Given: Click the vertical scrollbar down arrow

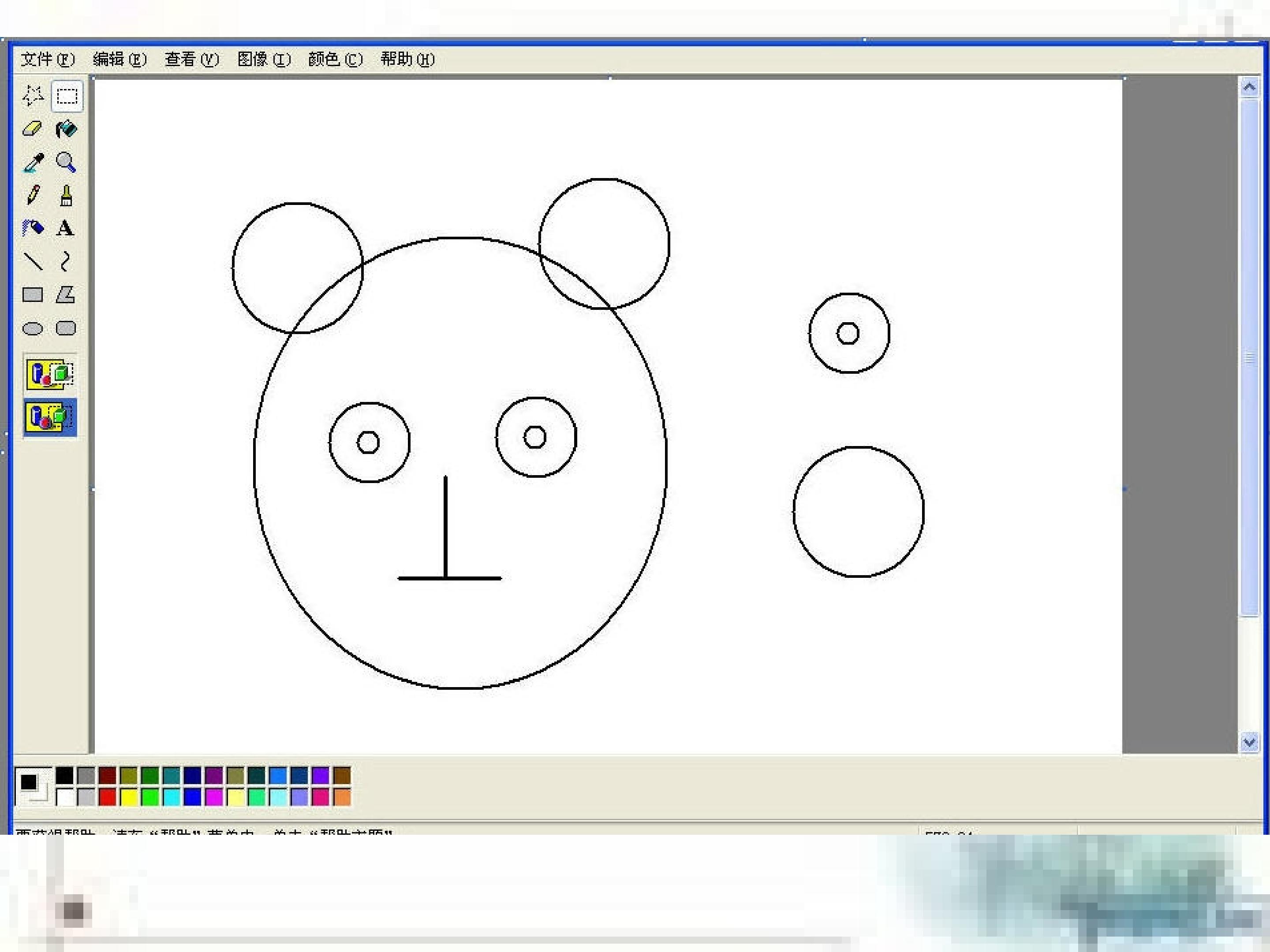Looking at the screenshot, I should 1249,742.
